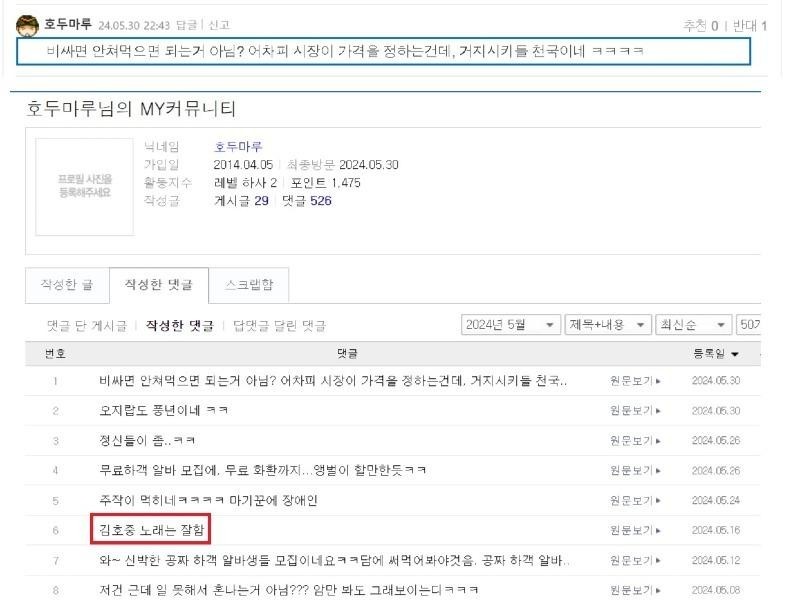Screen dimensions: 800x600
Task: Open 원문보기 for the 김호중 comment row
Action: pyautogui.click(x=635, y=530)
